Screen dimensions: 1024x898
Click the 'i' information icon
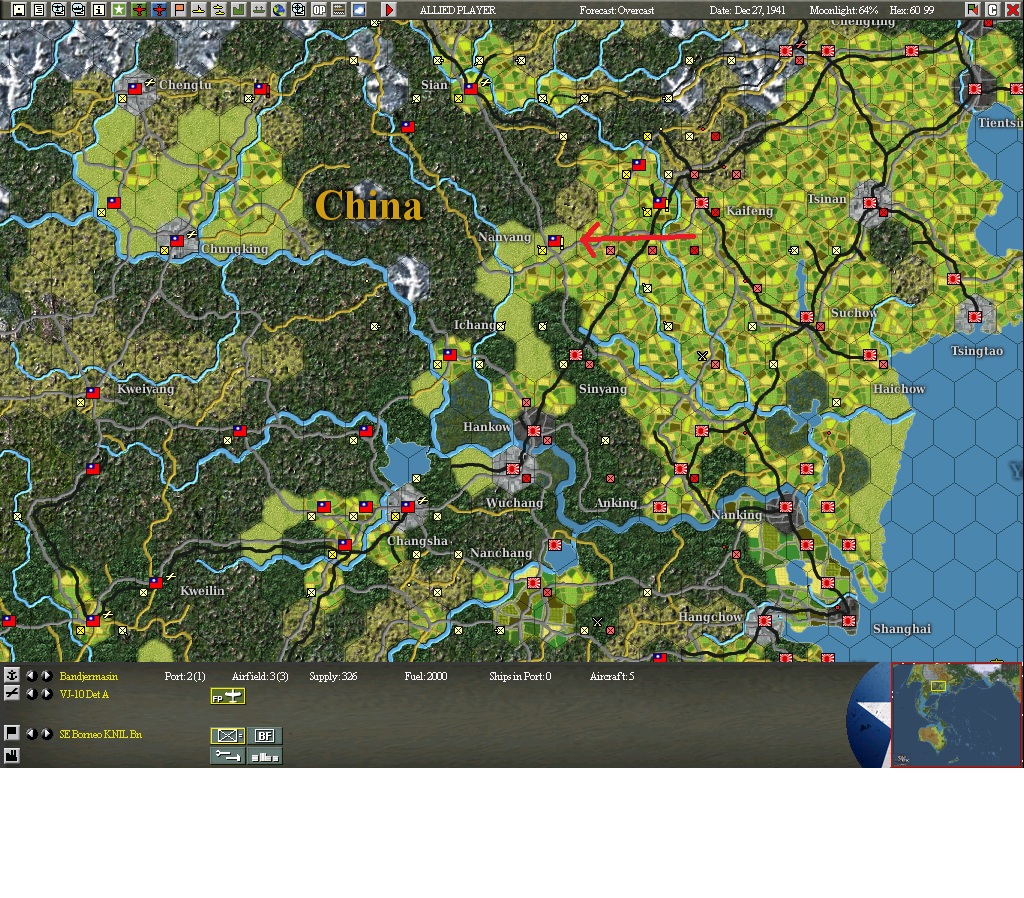click(x=99, y=10)
